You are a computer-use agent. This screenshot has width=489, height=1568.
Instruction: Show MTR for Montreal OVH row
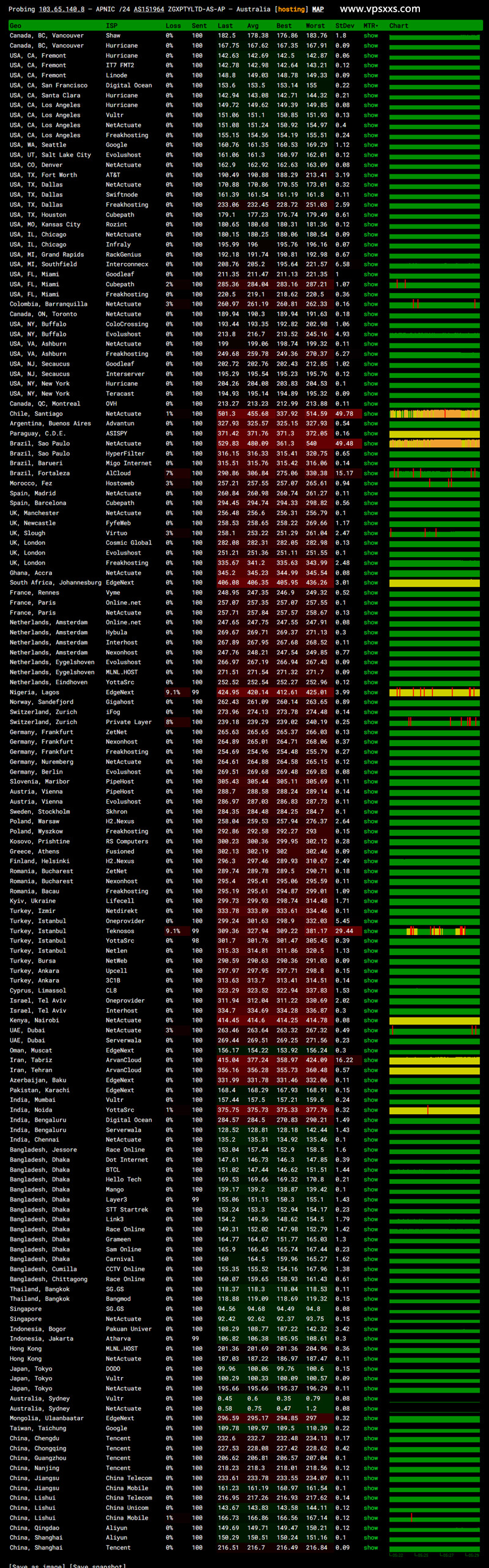coord(370,404)
